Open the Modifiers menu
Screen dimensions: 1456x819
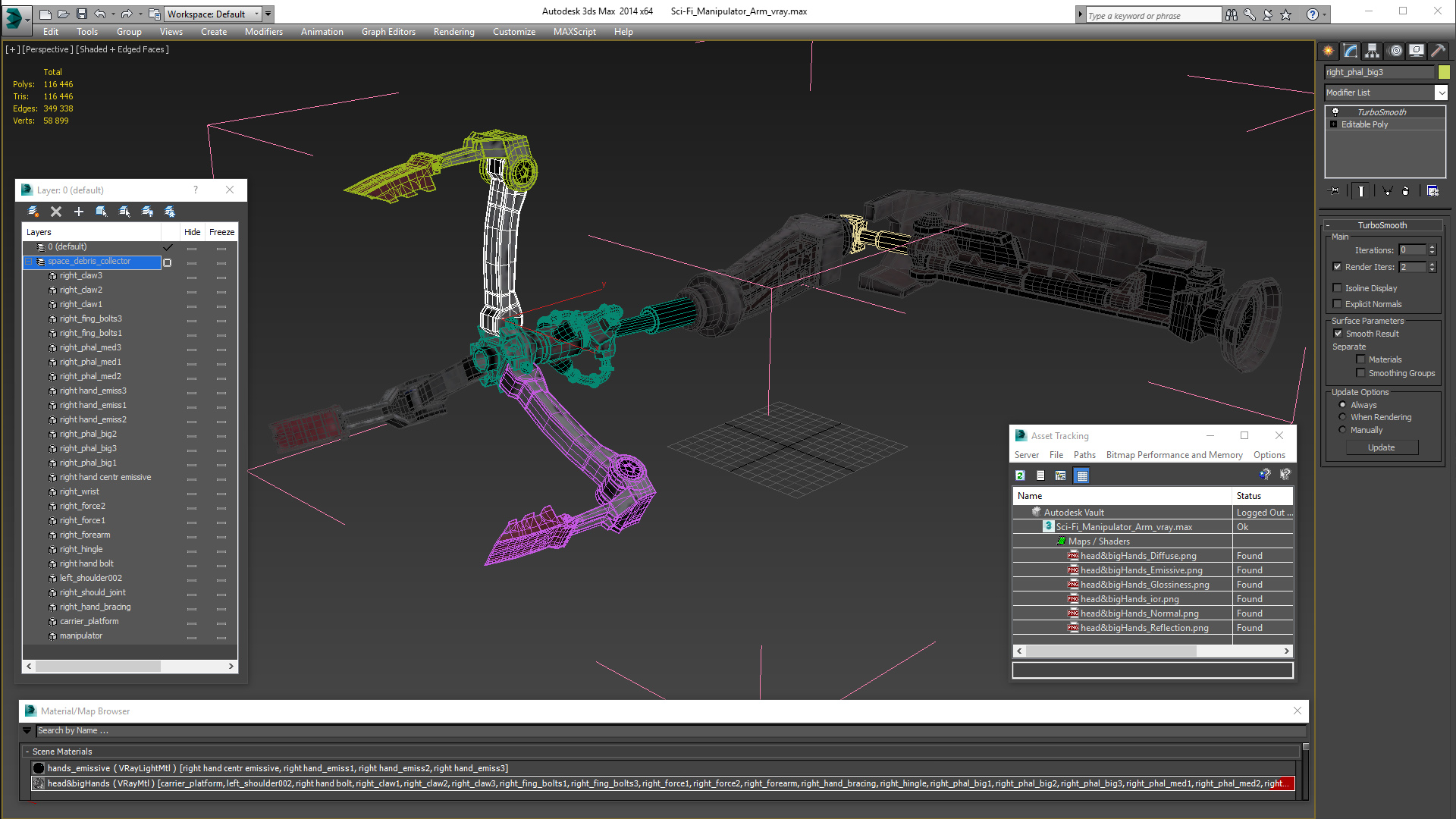pos(264,32)
